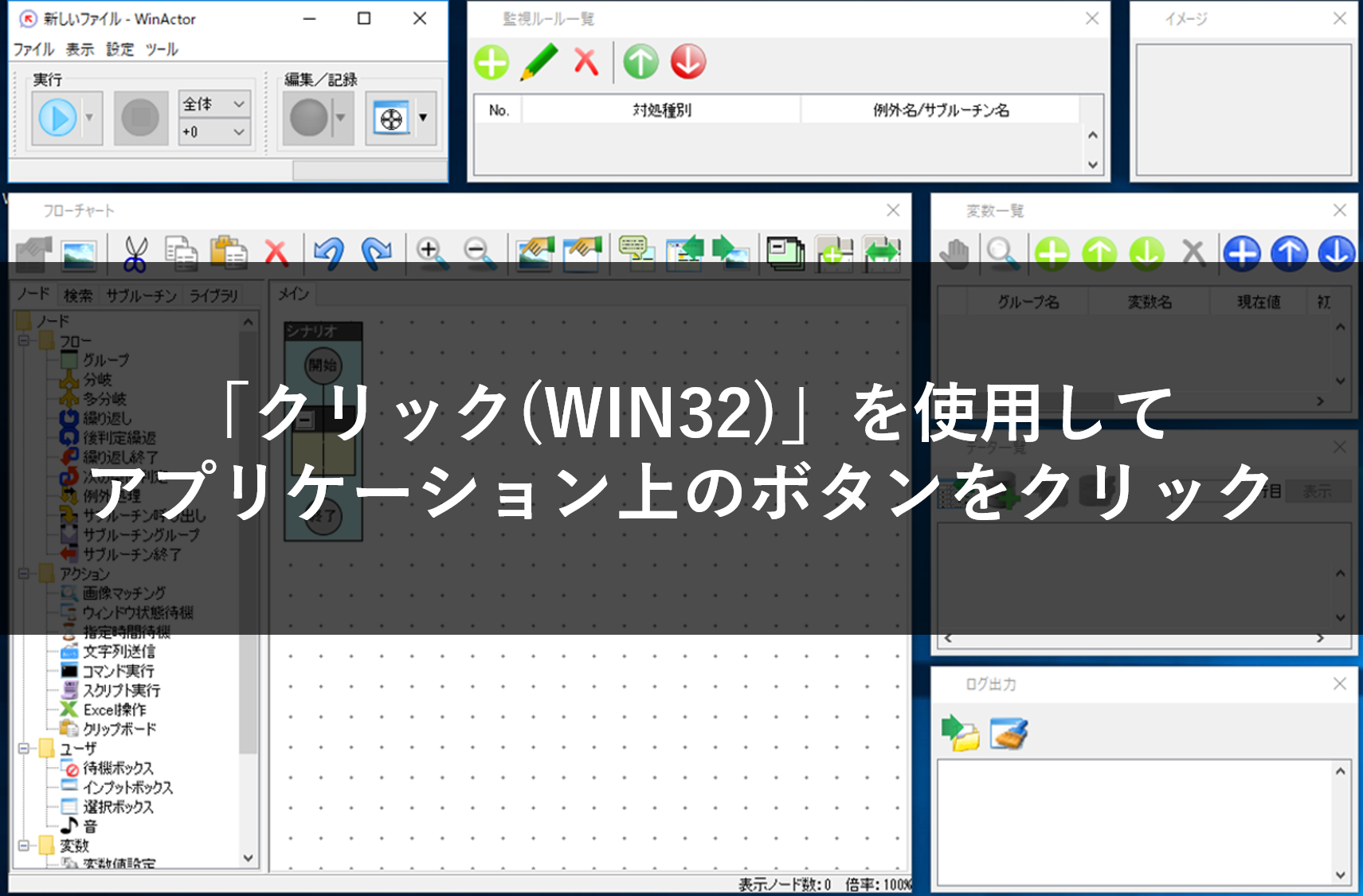1363x896 pixels.
Task: Click the Paste clipboard icon in flowchart toolbar
Action: pyautogui.click(x=229, y=252)
